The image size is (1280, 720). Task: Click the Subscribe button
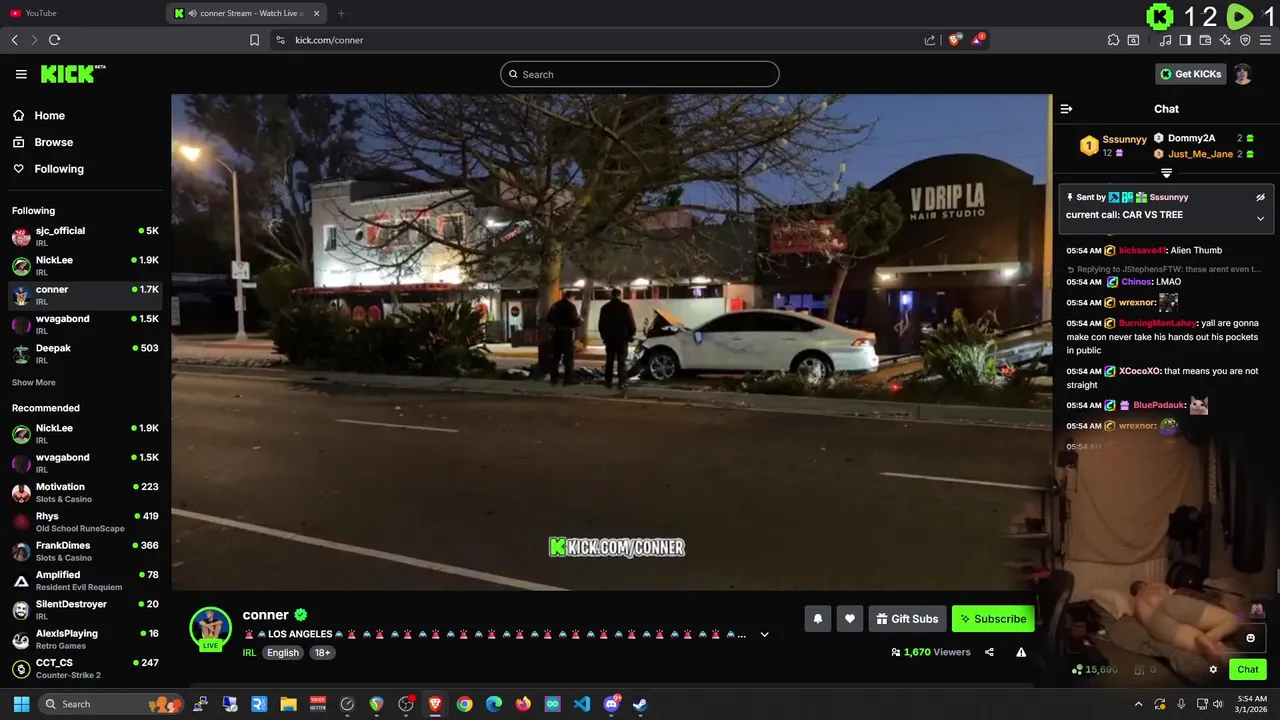993,619
